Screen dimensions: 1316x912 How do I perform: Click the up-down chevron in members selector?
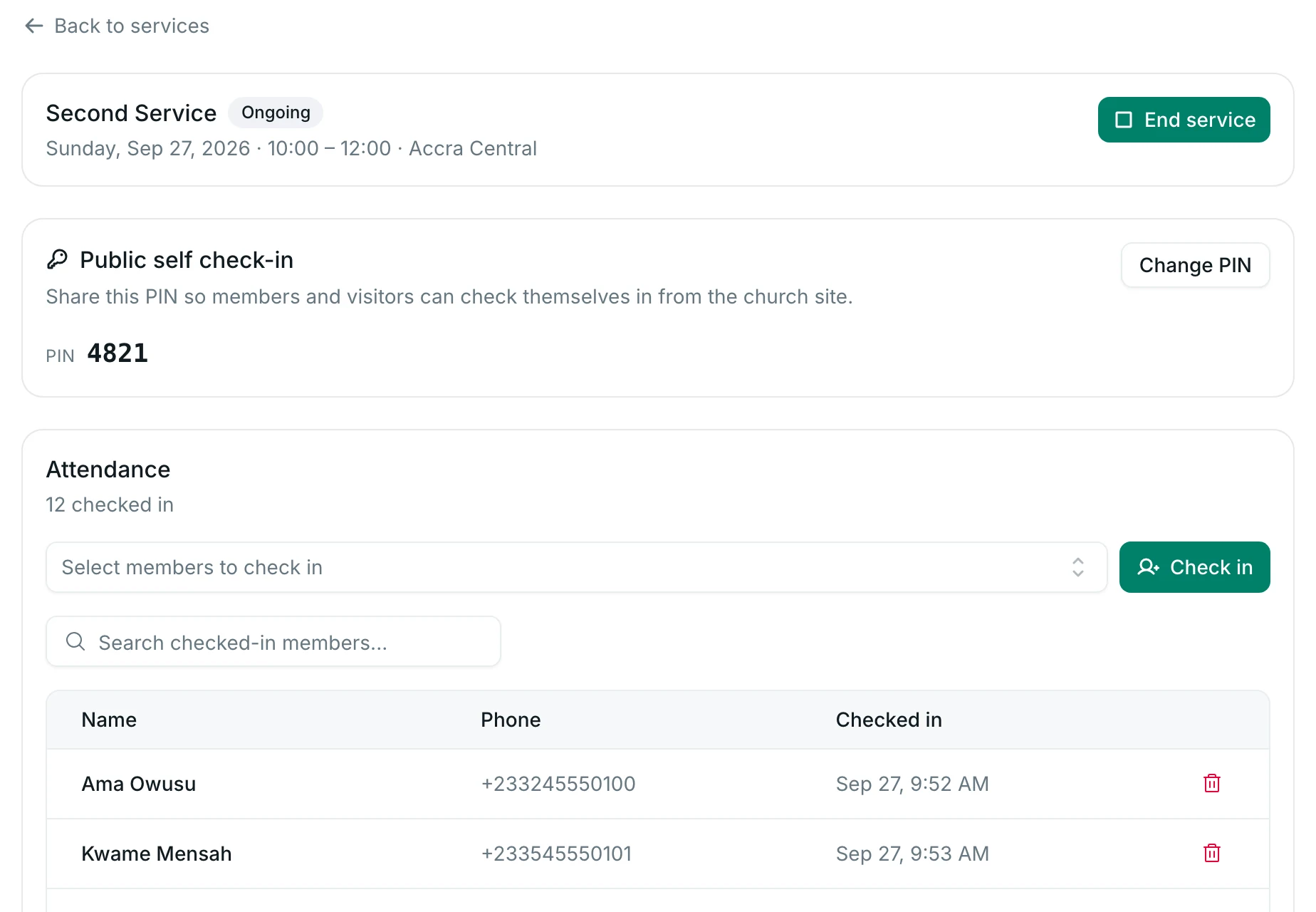point(1078,567)
